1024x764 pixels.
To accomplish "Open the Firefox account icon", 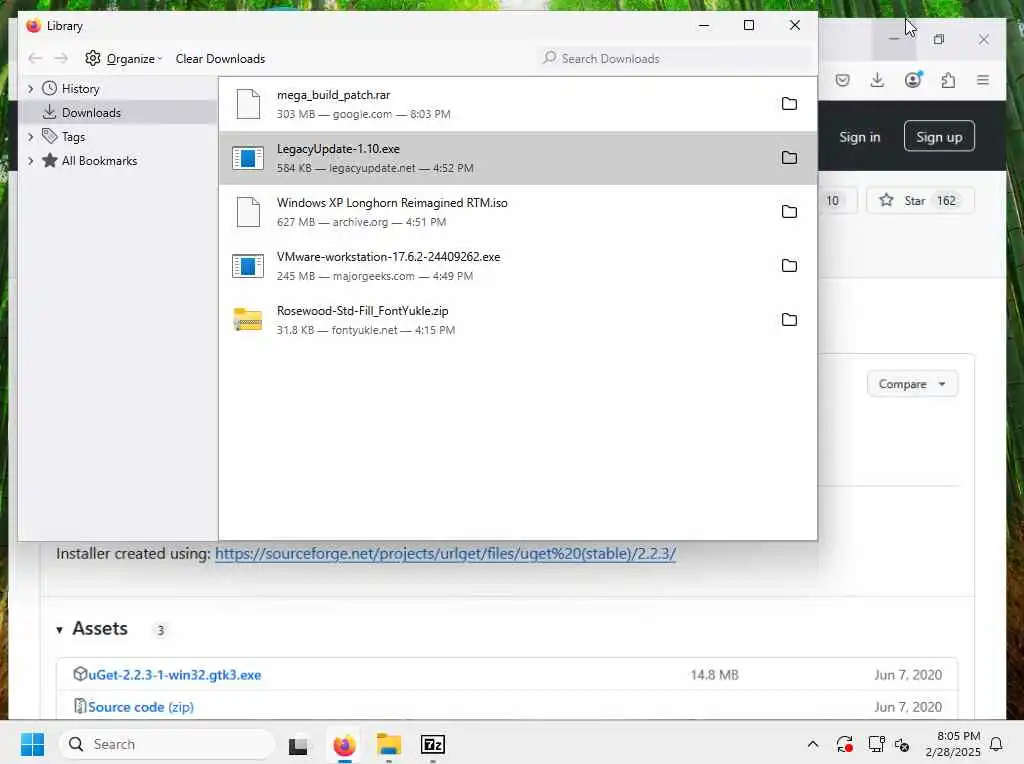I will [x=913, y=80].
